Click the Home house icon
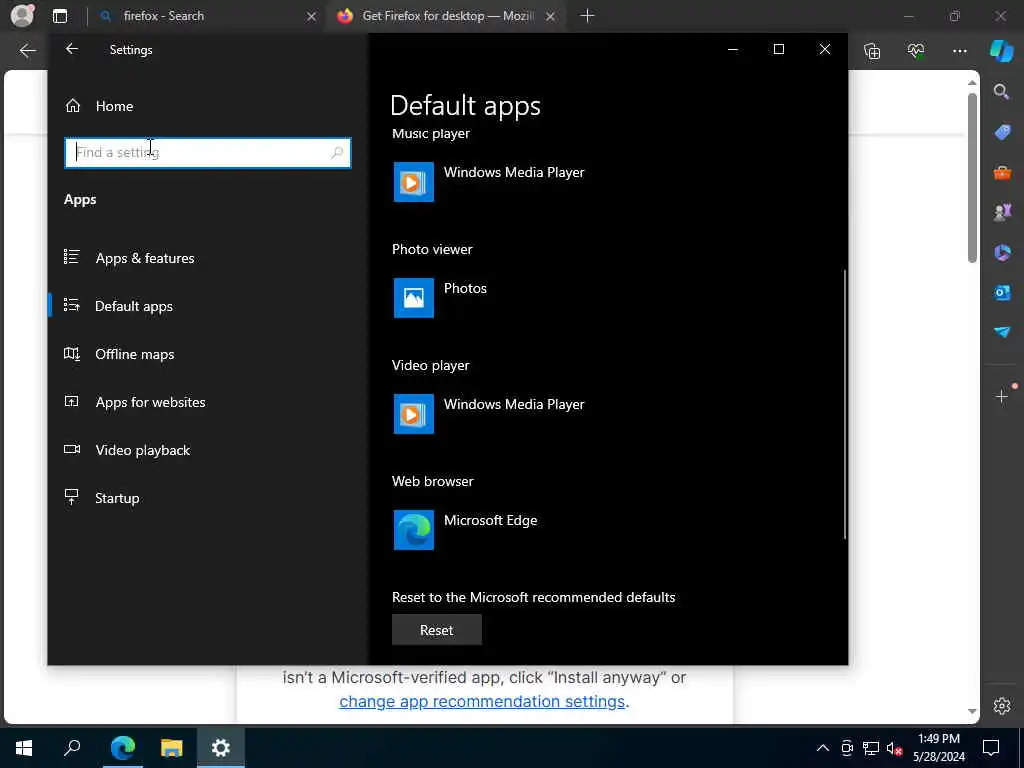 tap(72, 105)
